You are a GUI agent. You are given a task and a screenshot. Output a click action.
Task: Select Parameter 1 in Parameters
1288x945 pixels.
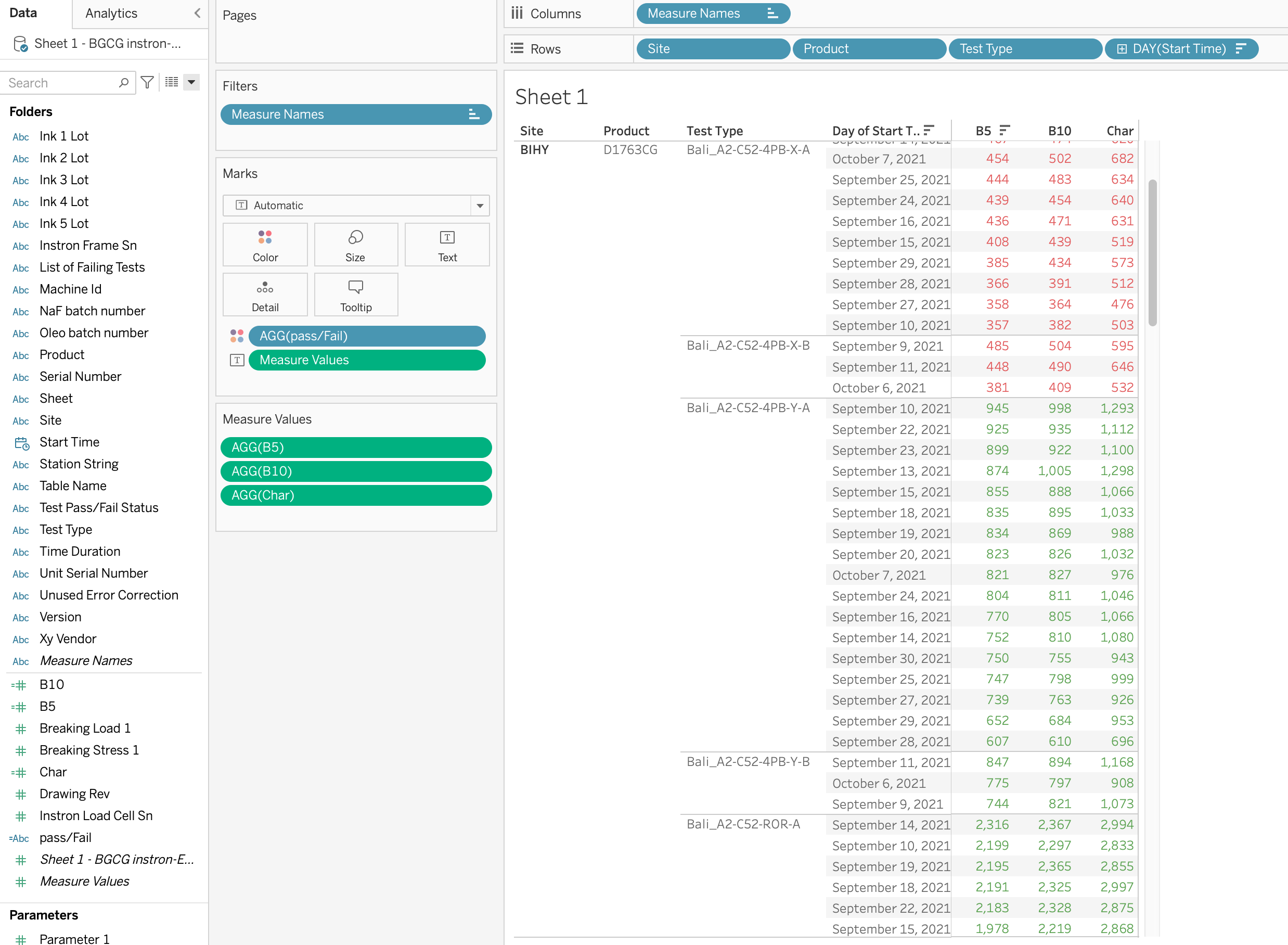click(74, 938)
